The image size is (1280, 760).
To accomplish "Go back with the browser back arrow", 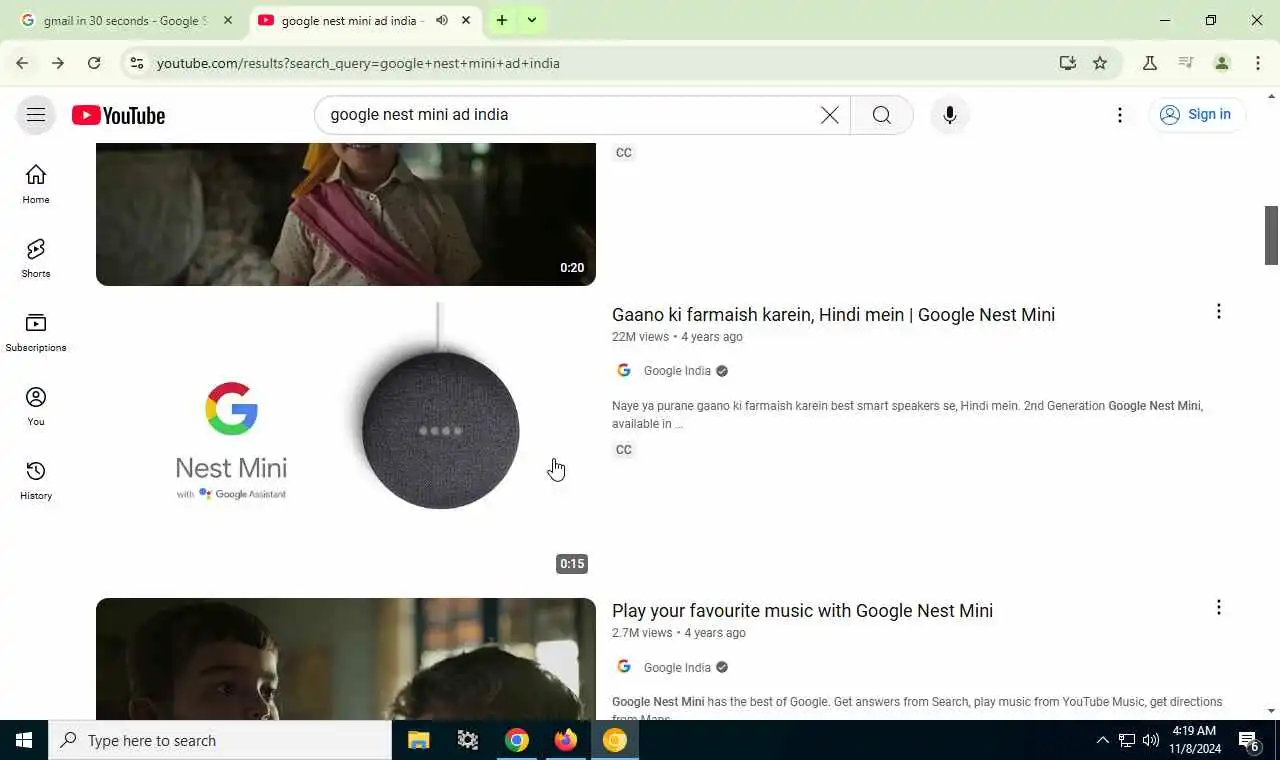I will pos(22,63).
